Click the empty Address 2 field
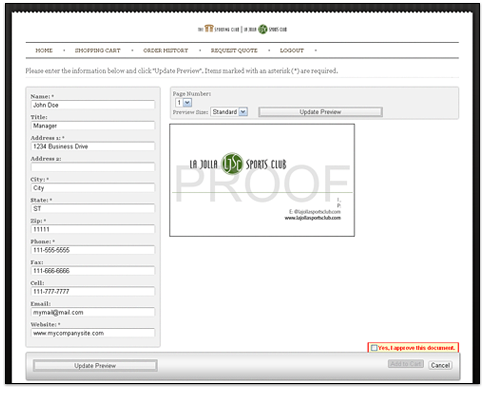485x394 pixels. point(93,167)
